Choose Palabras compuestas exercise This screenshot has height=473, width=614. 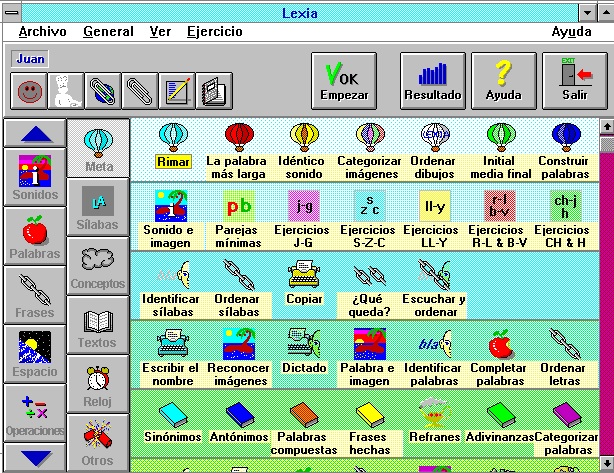304,428
